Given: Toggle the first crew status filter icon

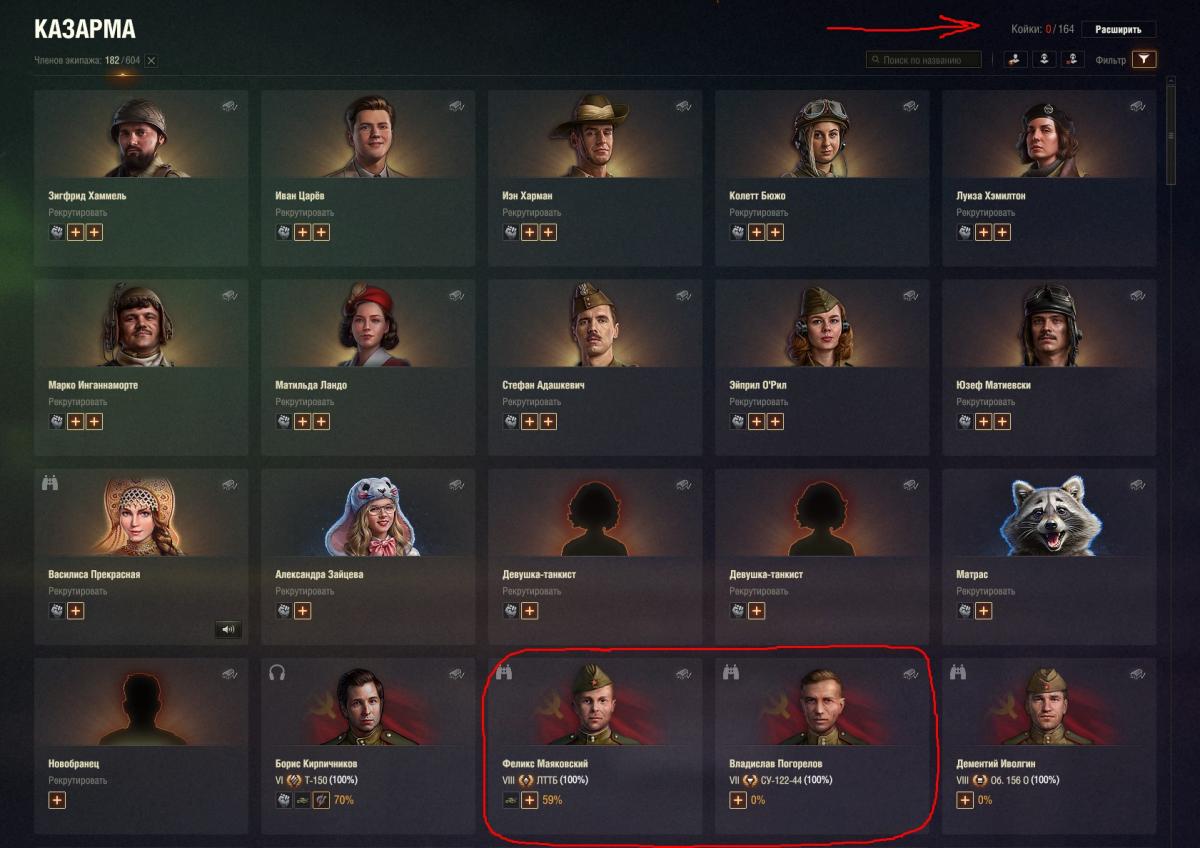Looking at the screenshot, I should (x=1015, y=59).
